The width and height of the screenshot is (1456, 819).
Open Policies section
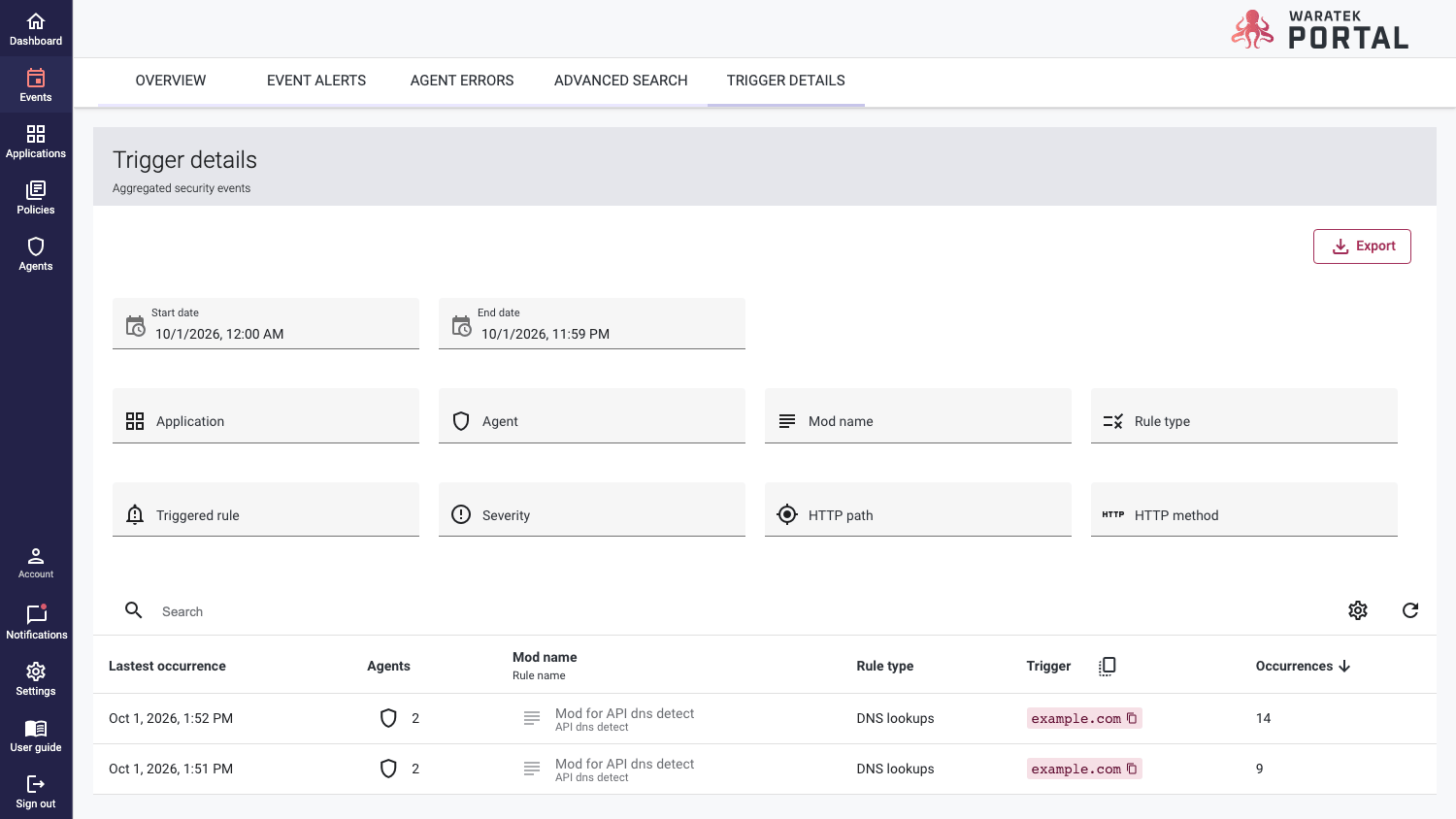click(x=36, y=198)
